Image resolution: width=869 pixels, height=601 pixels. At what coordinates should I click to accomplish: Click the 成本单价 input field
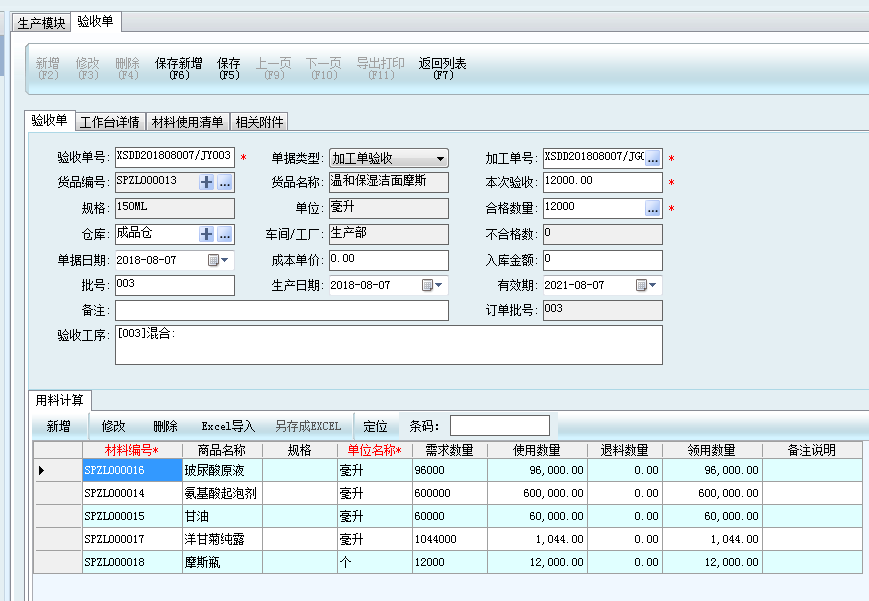(389, 260)
